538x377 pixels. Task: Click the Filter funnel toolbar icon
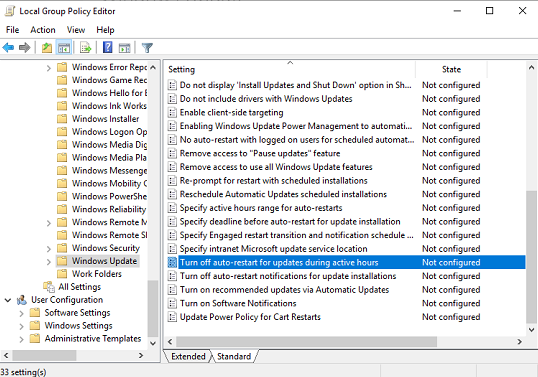pos(147,47)
